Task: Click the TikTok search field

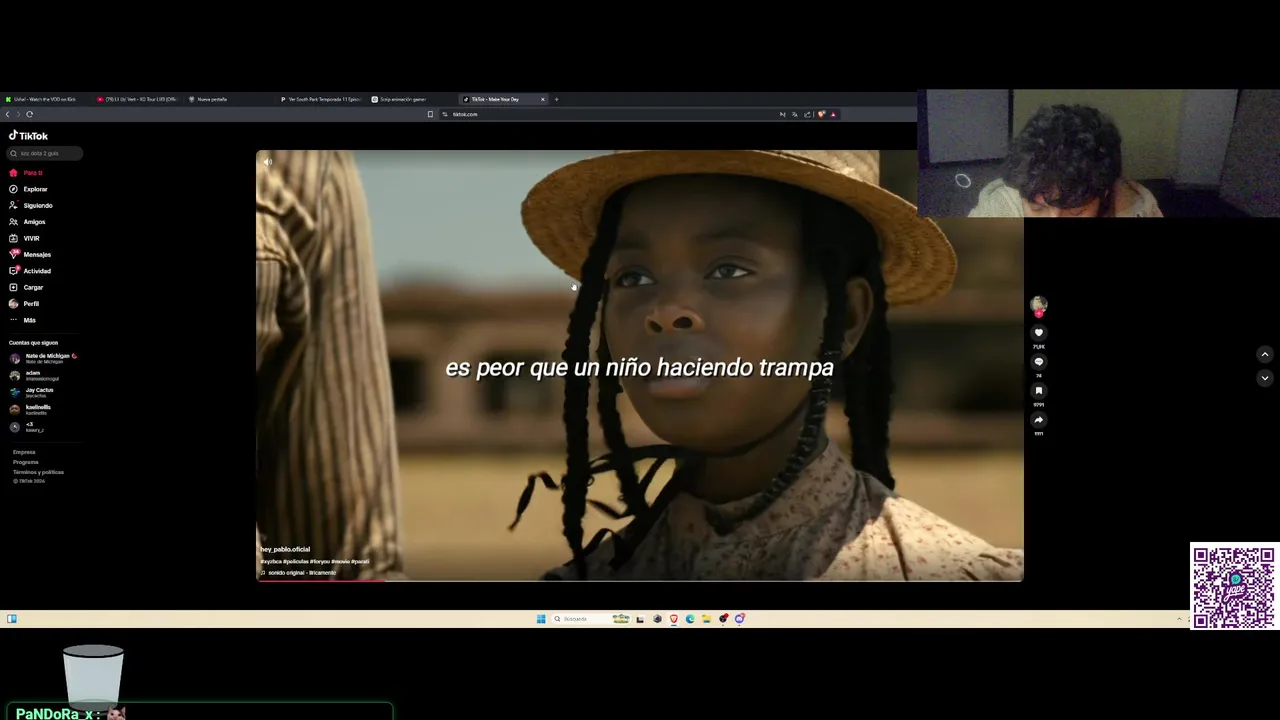Action: coord(45,153)
